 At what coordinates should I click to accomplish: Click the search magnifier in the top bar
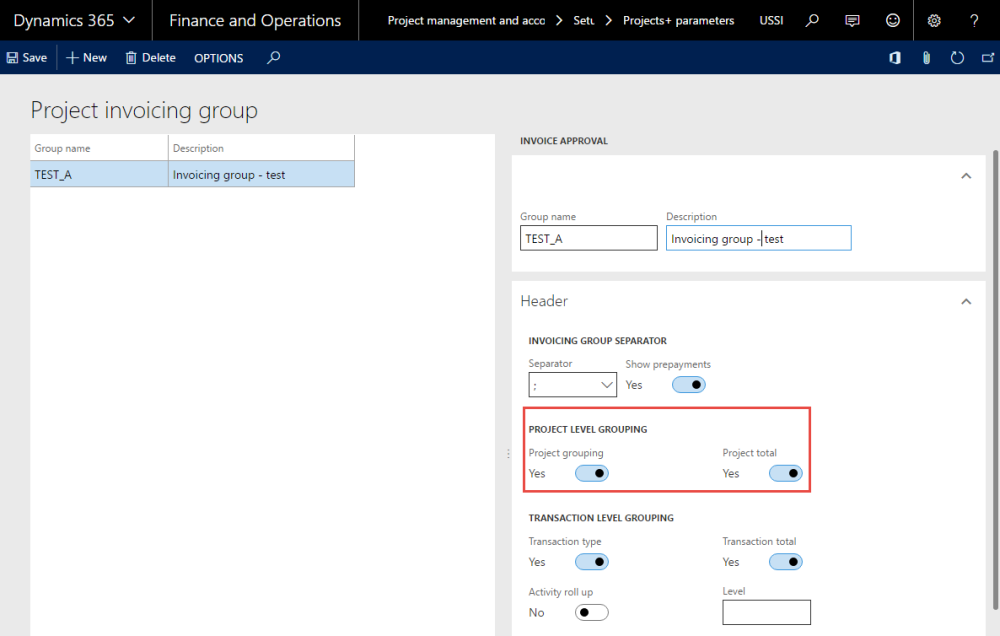[811, 20]
